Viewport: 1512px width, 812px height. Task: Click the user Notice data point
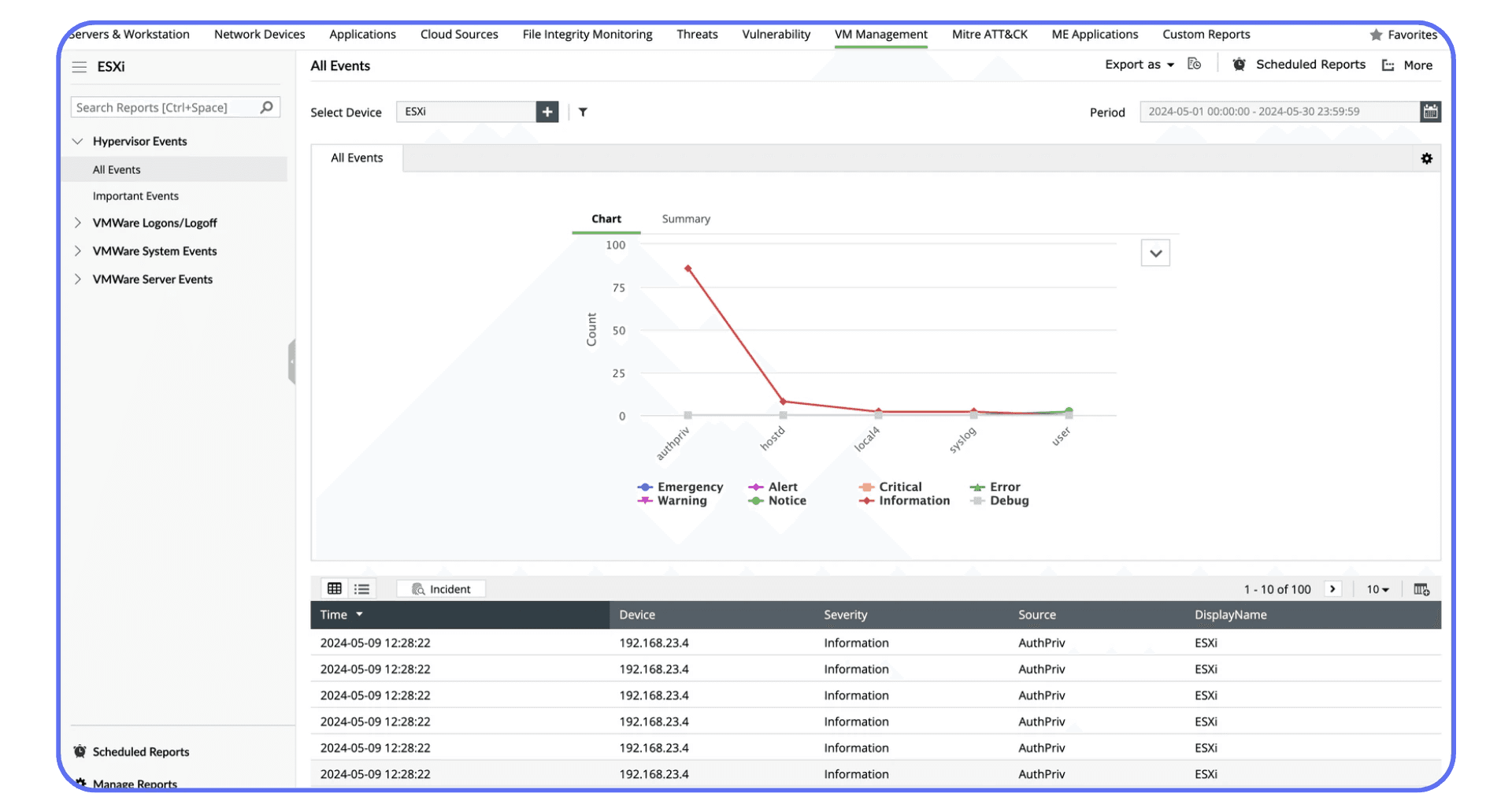tap(1069, 411)
